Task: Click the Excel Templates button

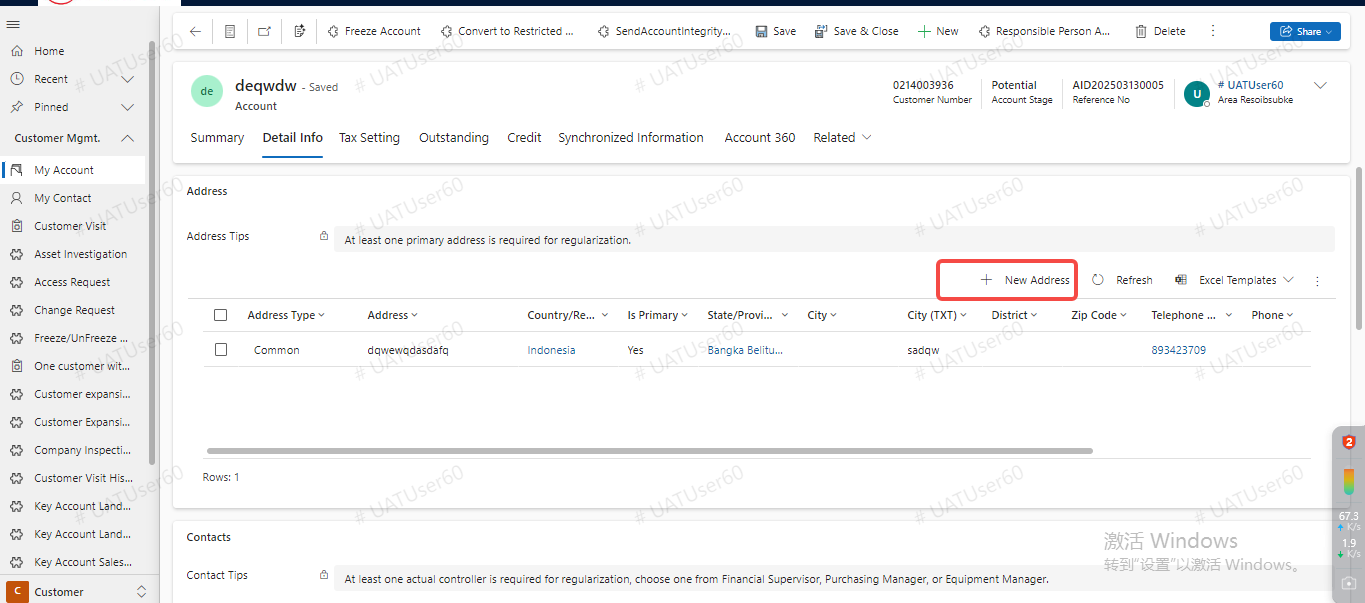Action: pos(1227,280)
